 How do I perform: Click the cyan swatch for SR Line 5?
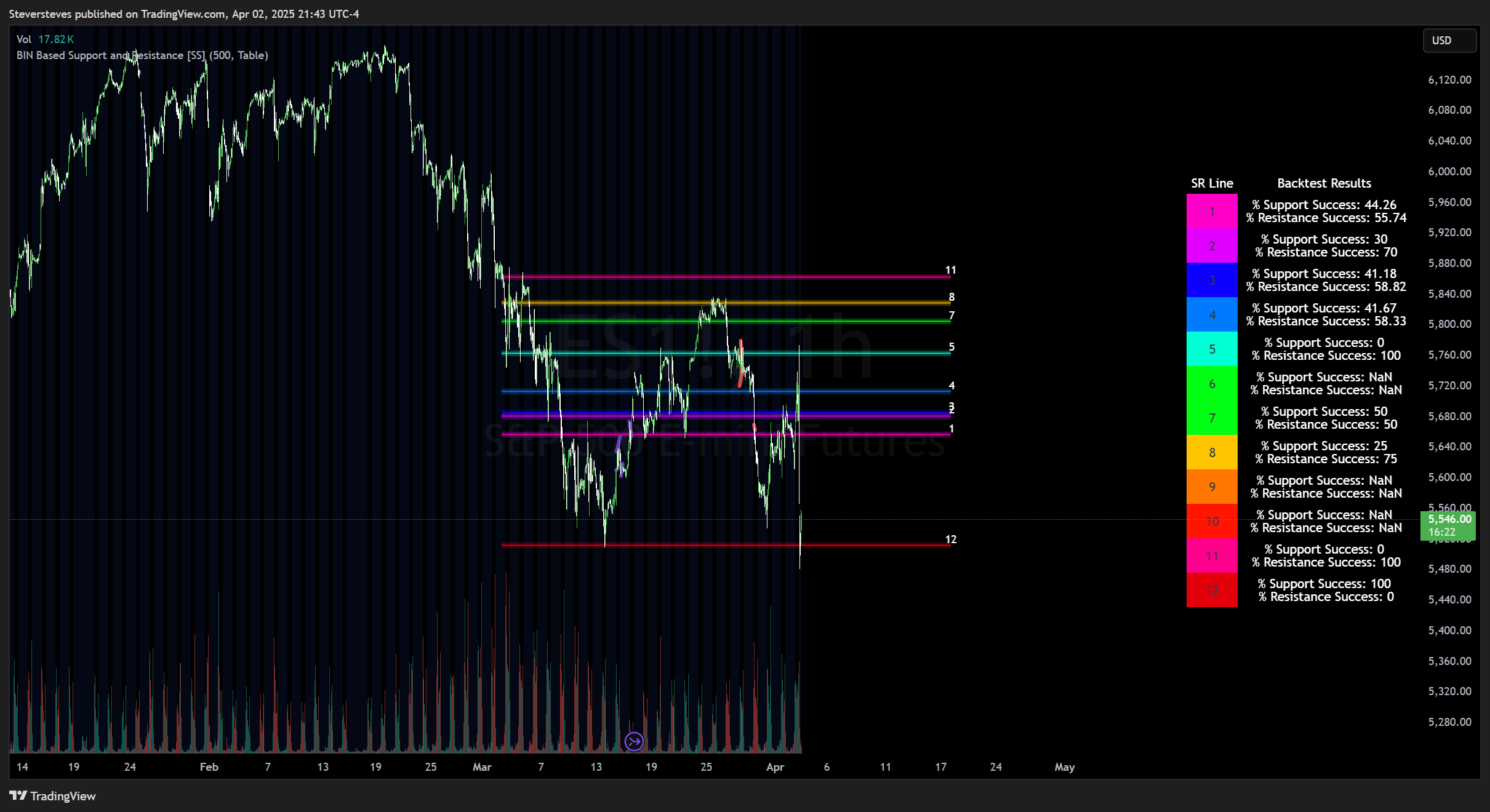tap(1212, 349)
